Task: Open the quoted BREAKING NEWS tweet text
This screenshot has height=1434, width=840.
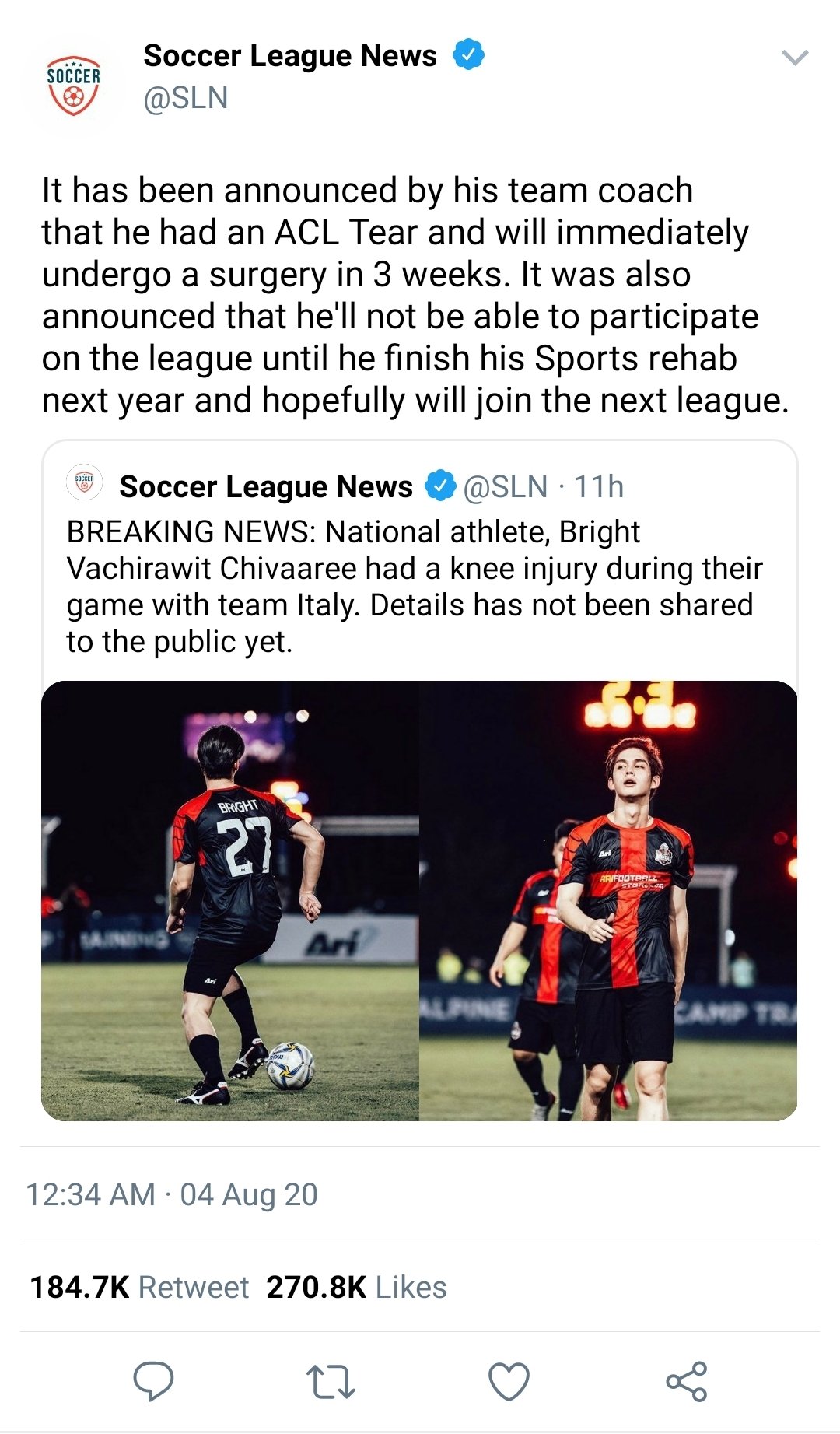Action: 415,587
